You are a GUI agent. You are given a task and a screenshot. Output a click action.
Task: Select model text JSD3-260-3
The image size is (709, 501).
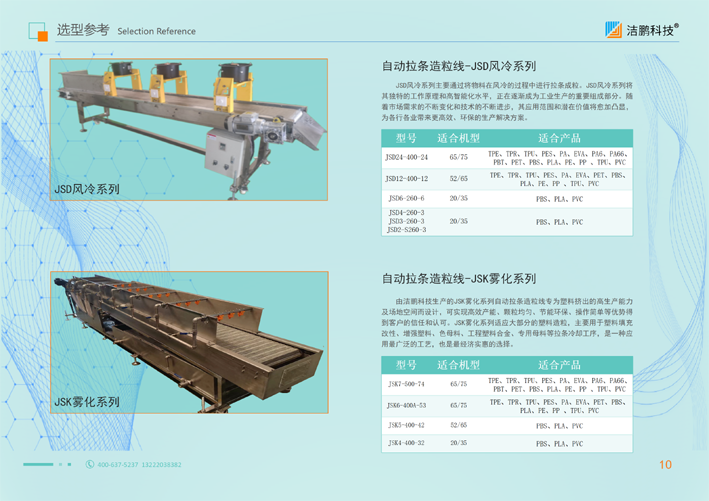[406, 221]
